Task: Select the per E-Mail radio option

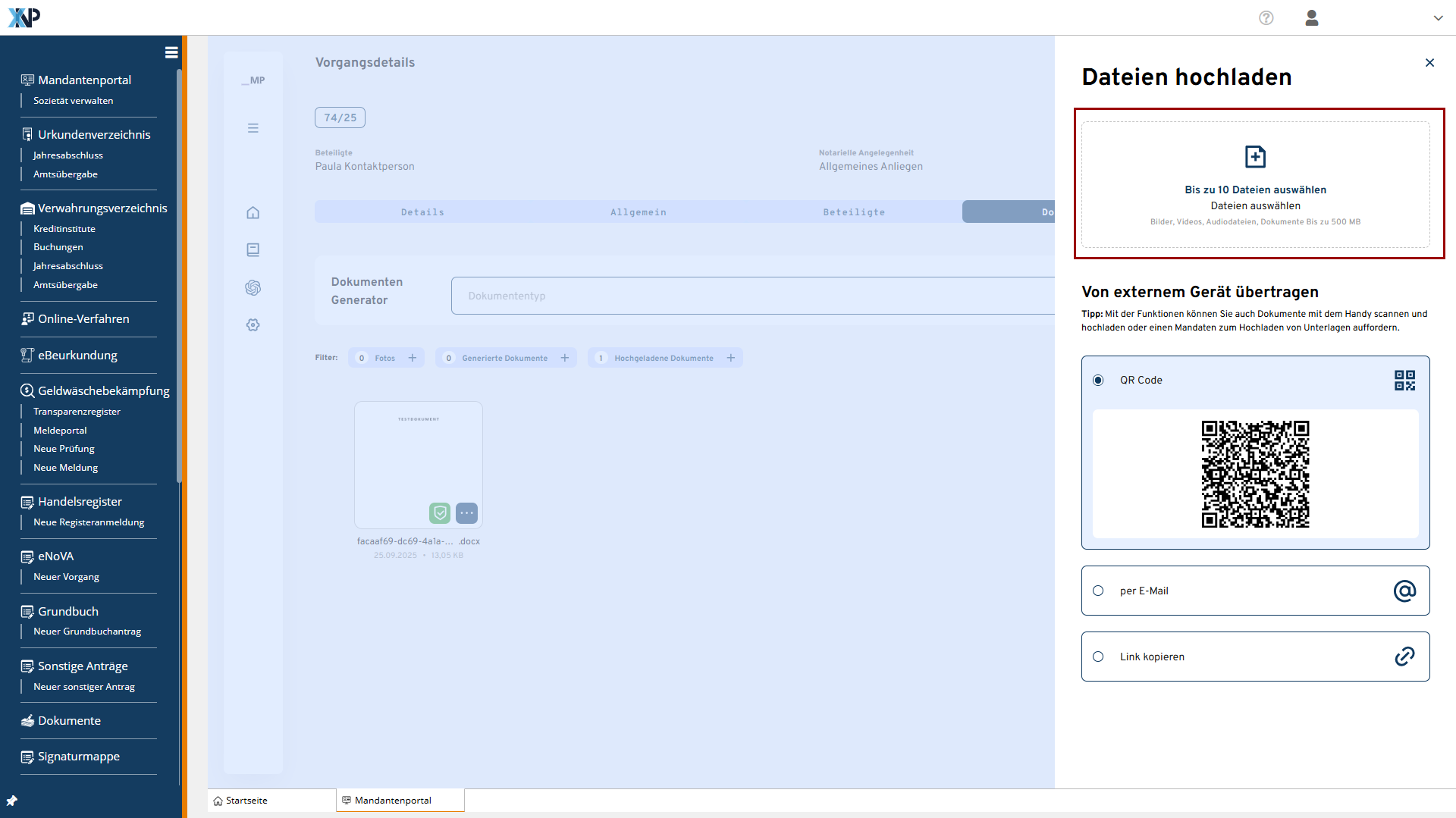Action: pos(1098,591)
